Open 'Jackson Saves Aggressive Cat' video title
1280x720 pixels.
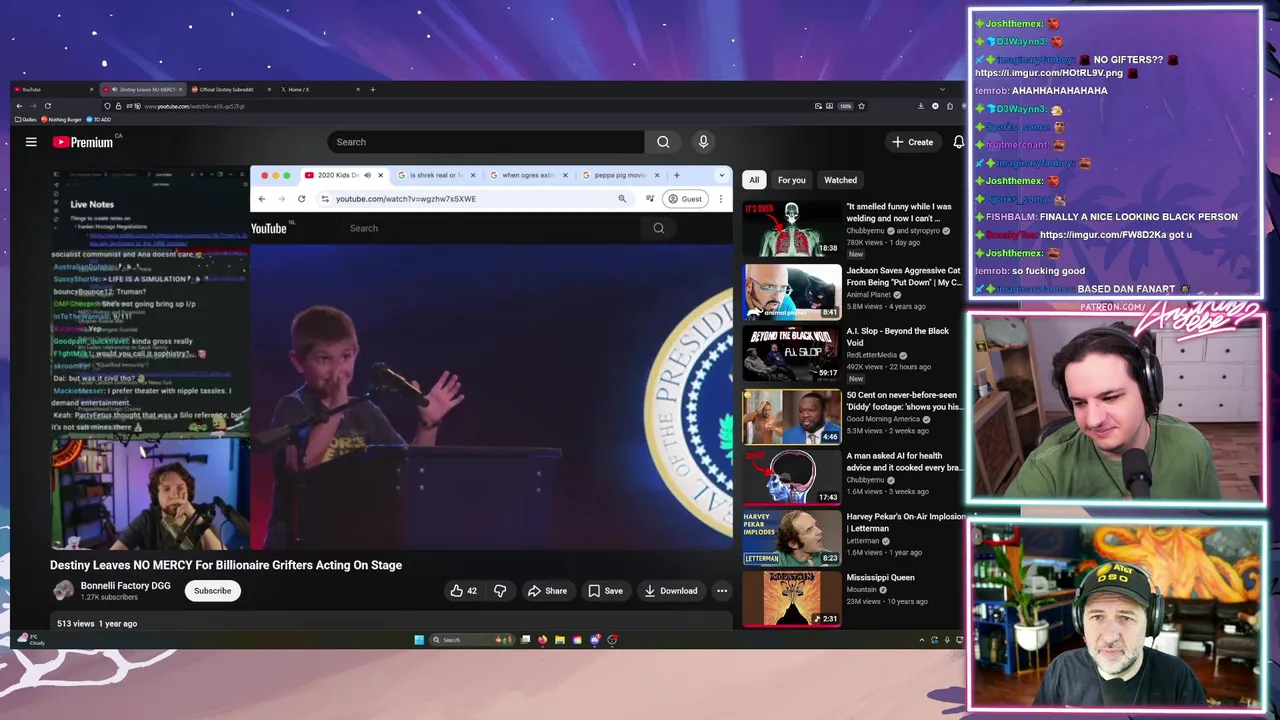[x=903, y=276]
